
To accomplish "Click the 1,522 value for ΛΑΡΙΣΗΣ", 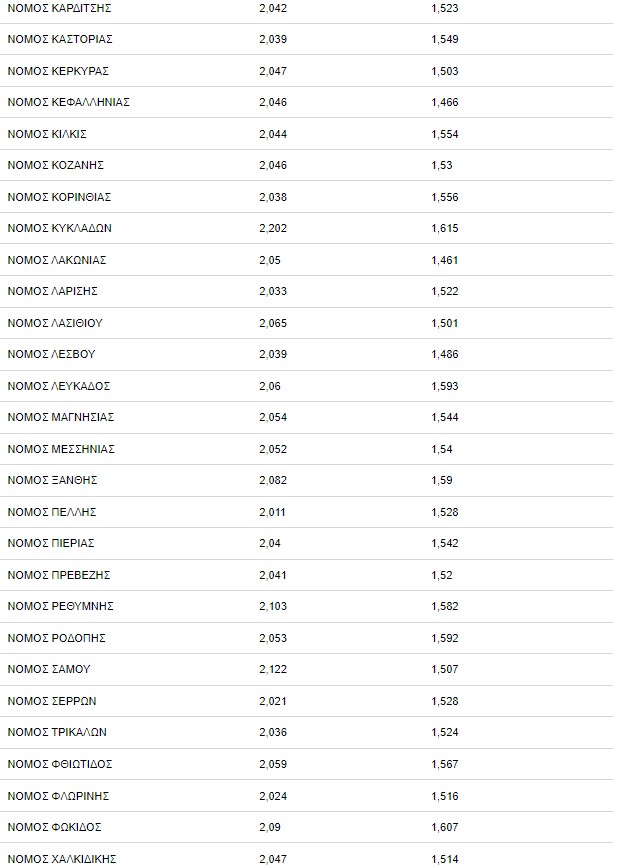I will point(445,291).
